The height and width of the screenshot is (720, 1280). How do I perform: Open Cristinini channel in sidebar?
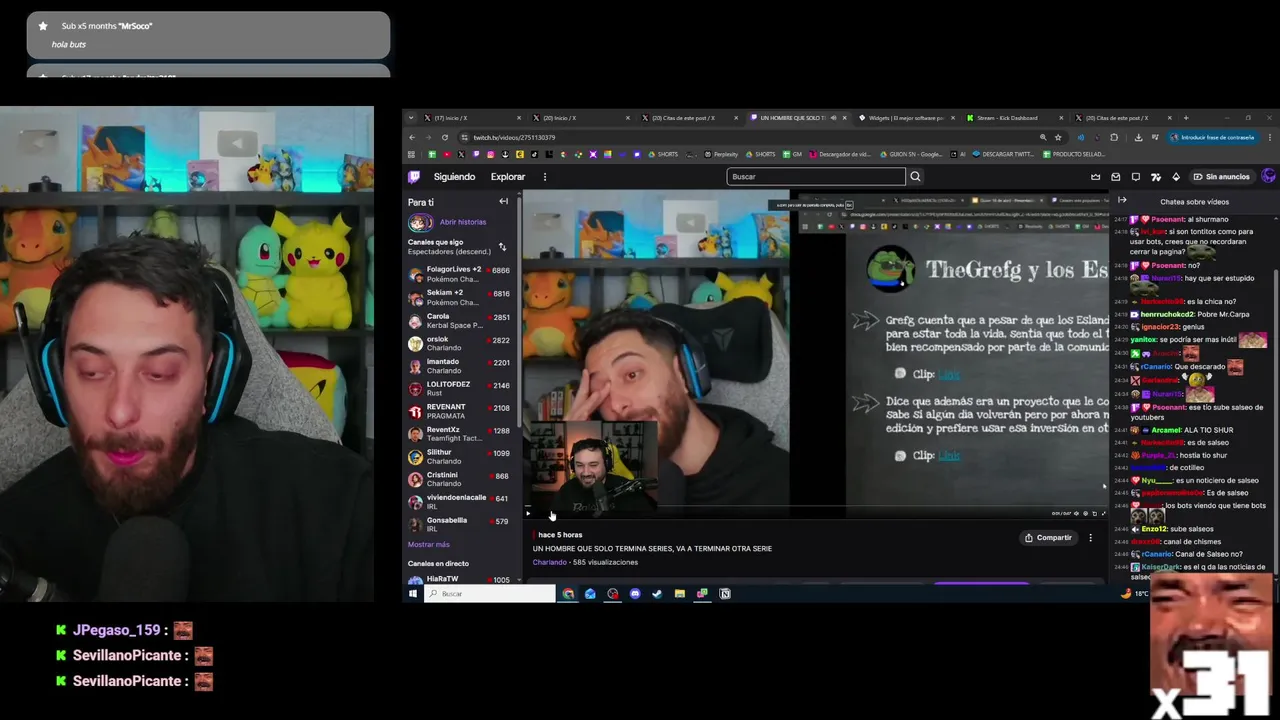click(460, 479)
